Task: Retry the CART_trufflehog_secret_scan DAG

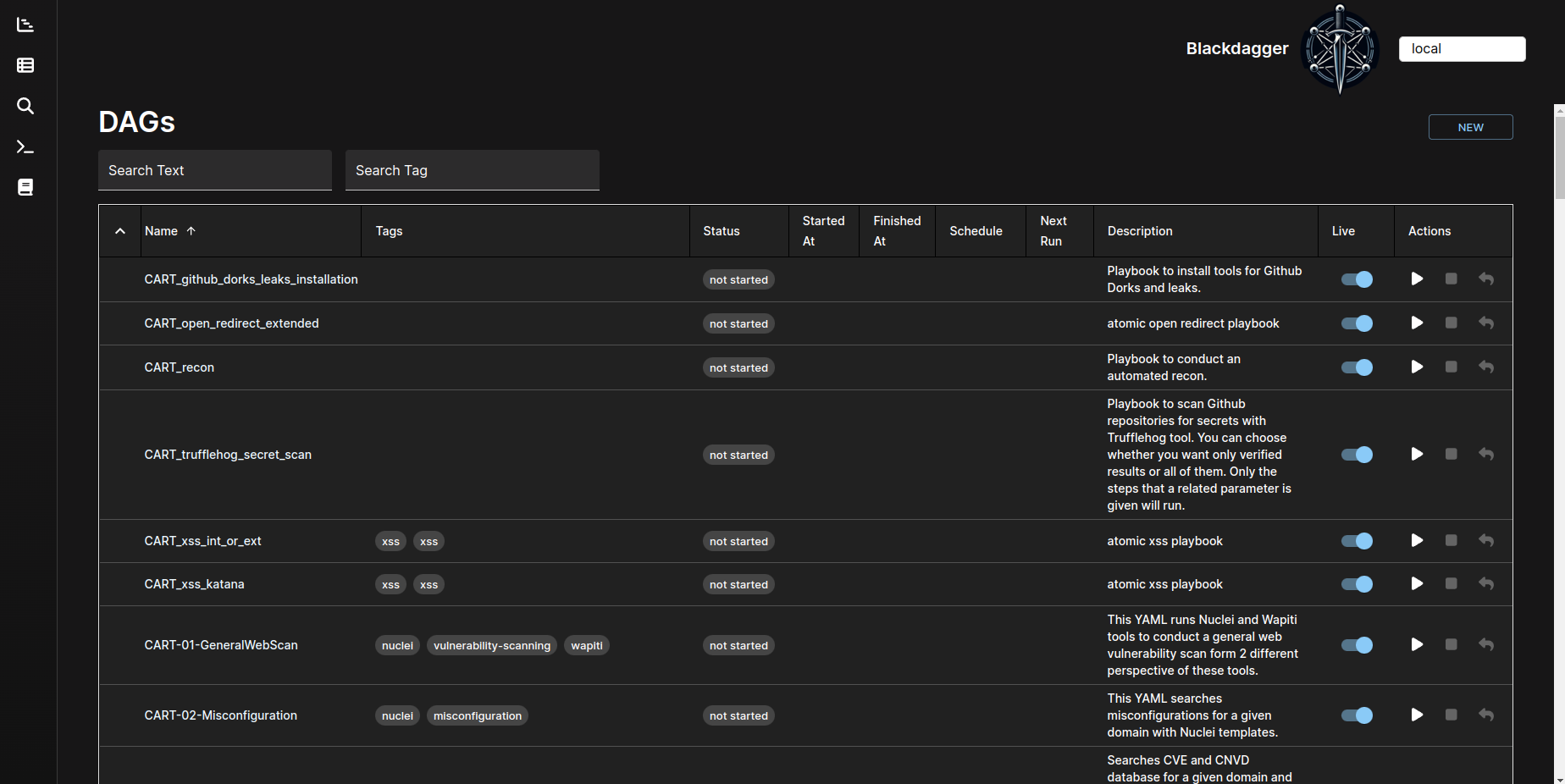Action: tap(1486, 454)
